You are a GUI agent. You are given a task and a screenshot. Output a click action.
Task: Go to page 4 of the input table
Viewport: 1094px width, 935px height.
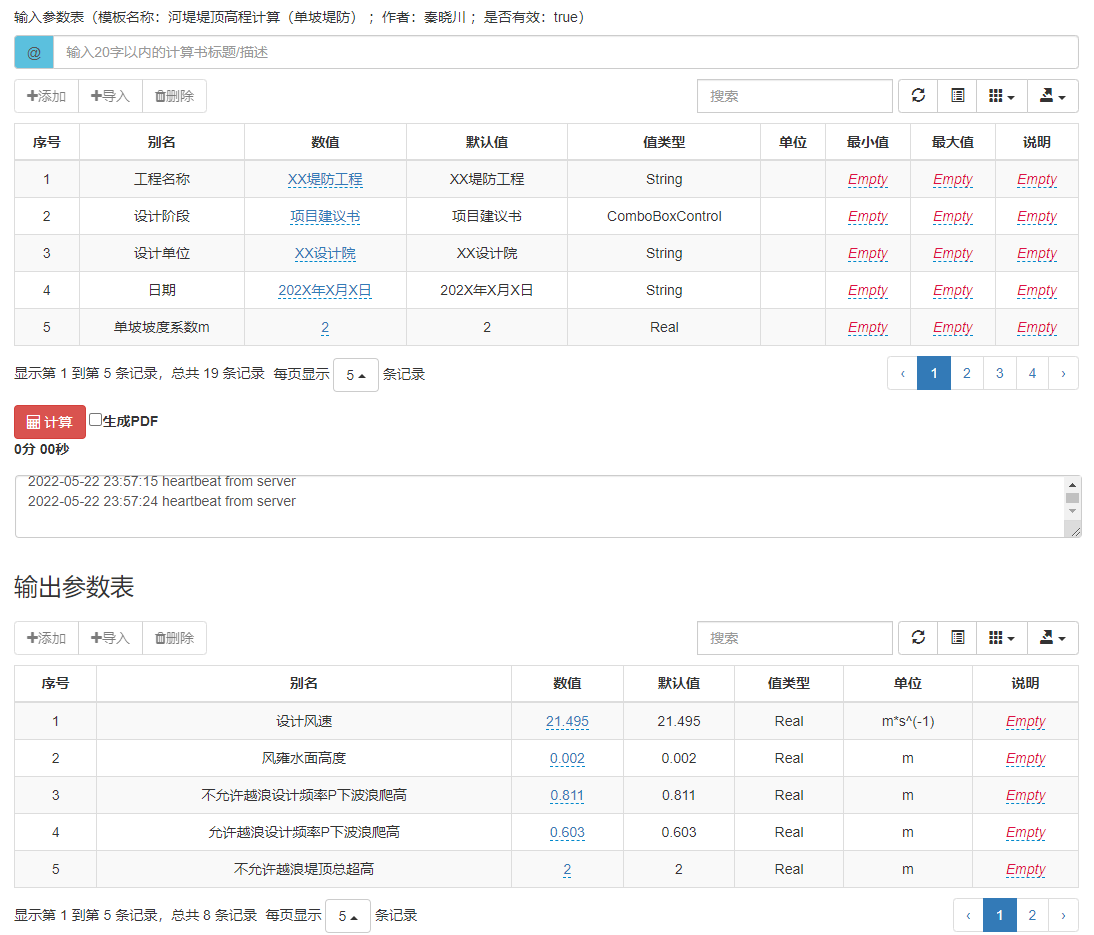(1032, 372)
